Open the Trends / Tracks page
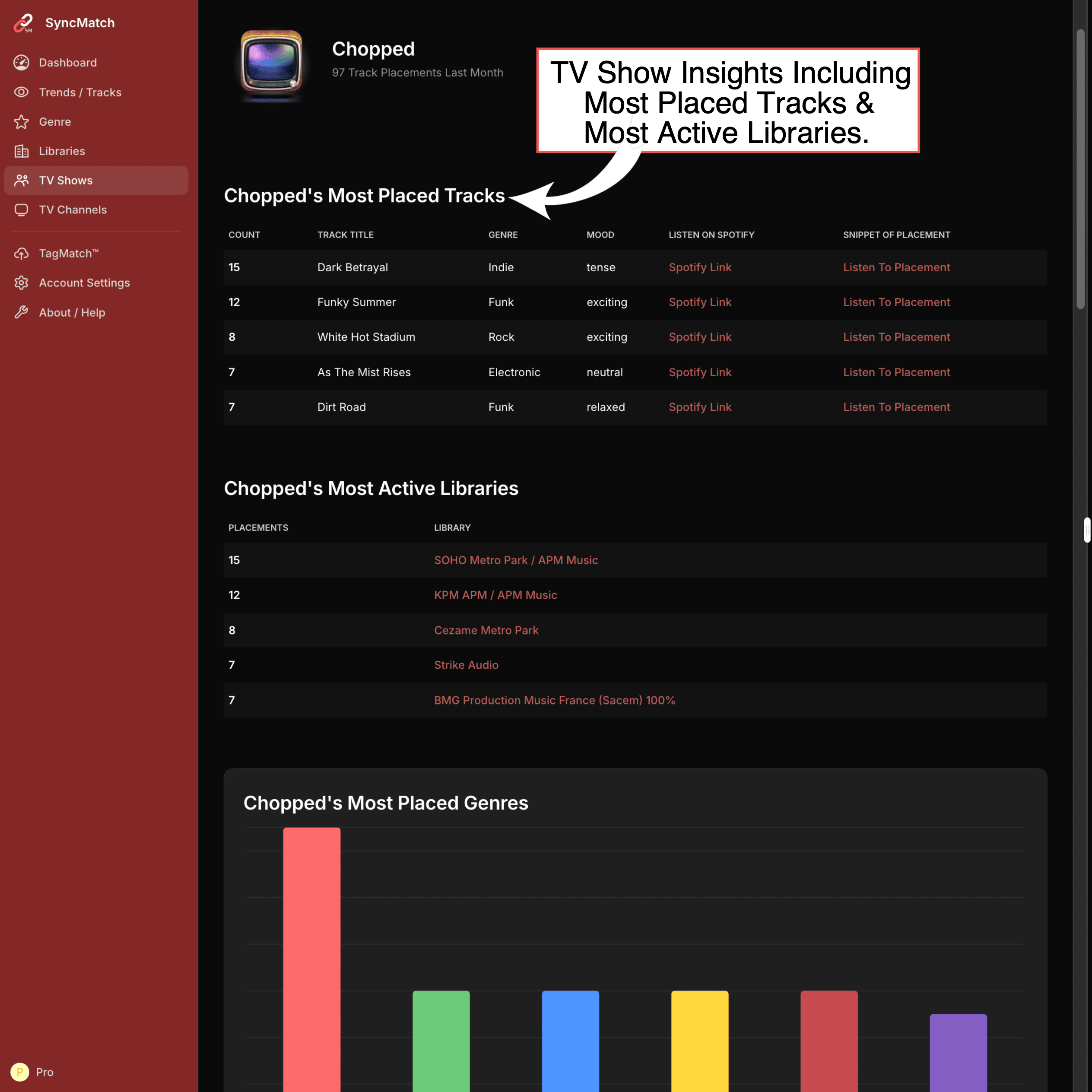The width and height of the screenshot is (1092, 1092). [80, 92]
